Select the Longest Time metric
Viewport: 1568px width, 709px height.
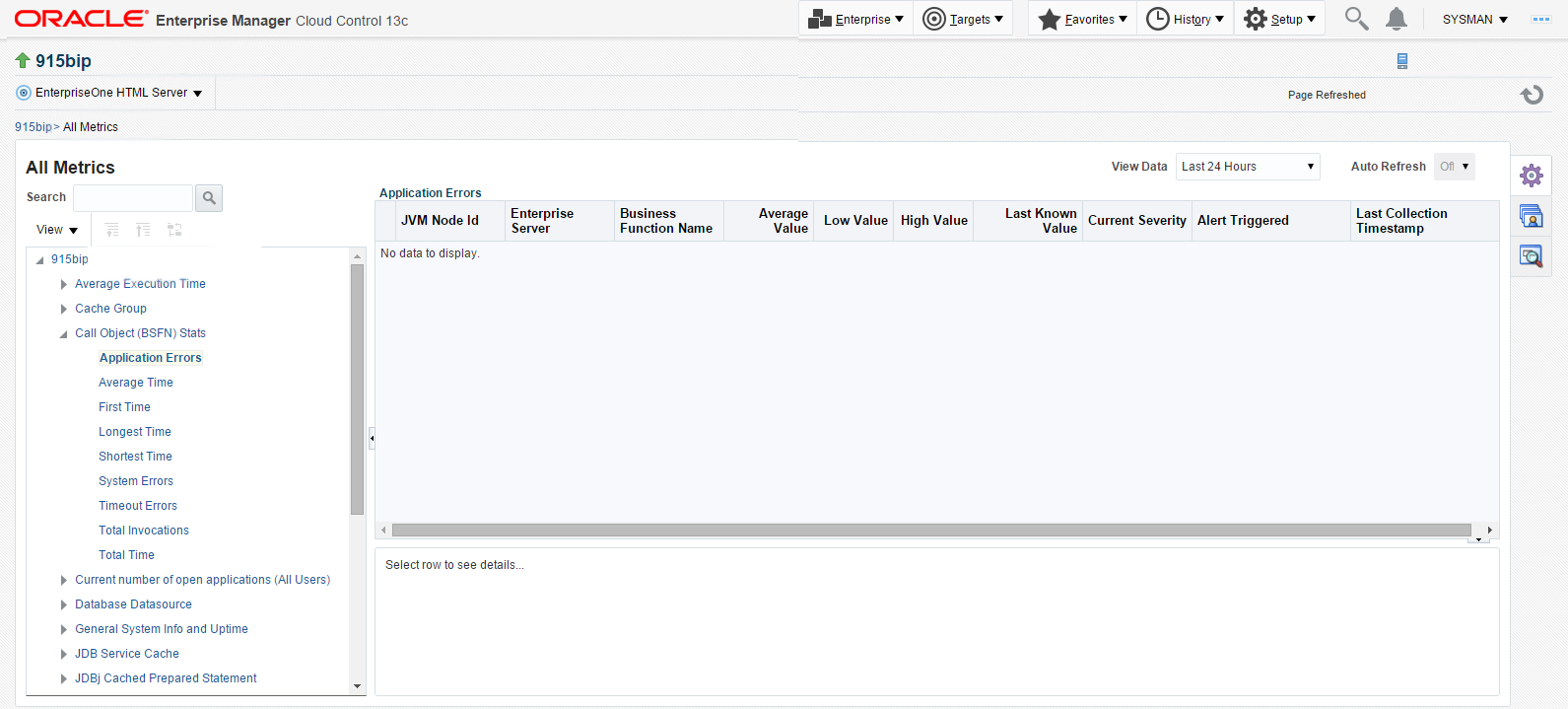(135, 432)
